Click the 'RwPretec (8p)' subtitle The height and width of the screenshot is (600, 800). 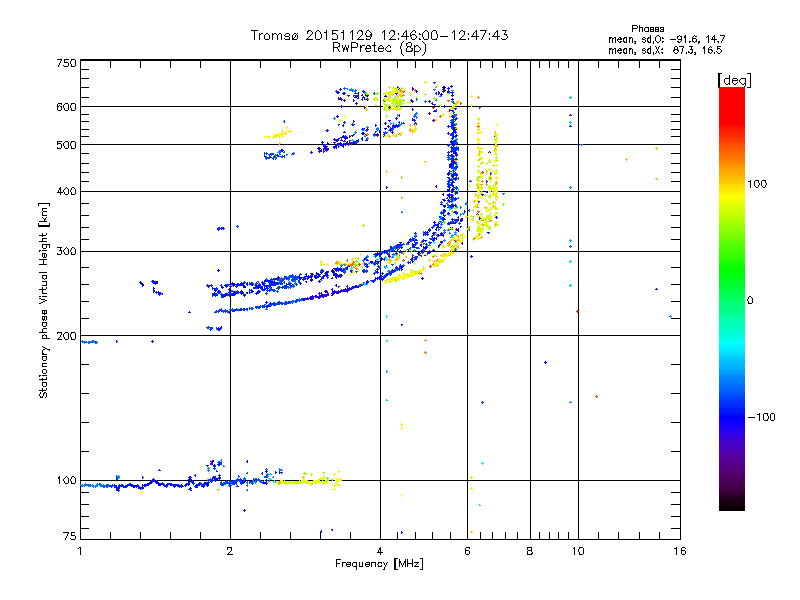pos(380,48)
